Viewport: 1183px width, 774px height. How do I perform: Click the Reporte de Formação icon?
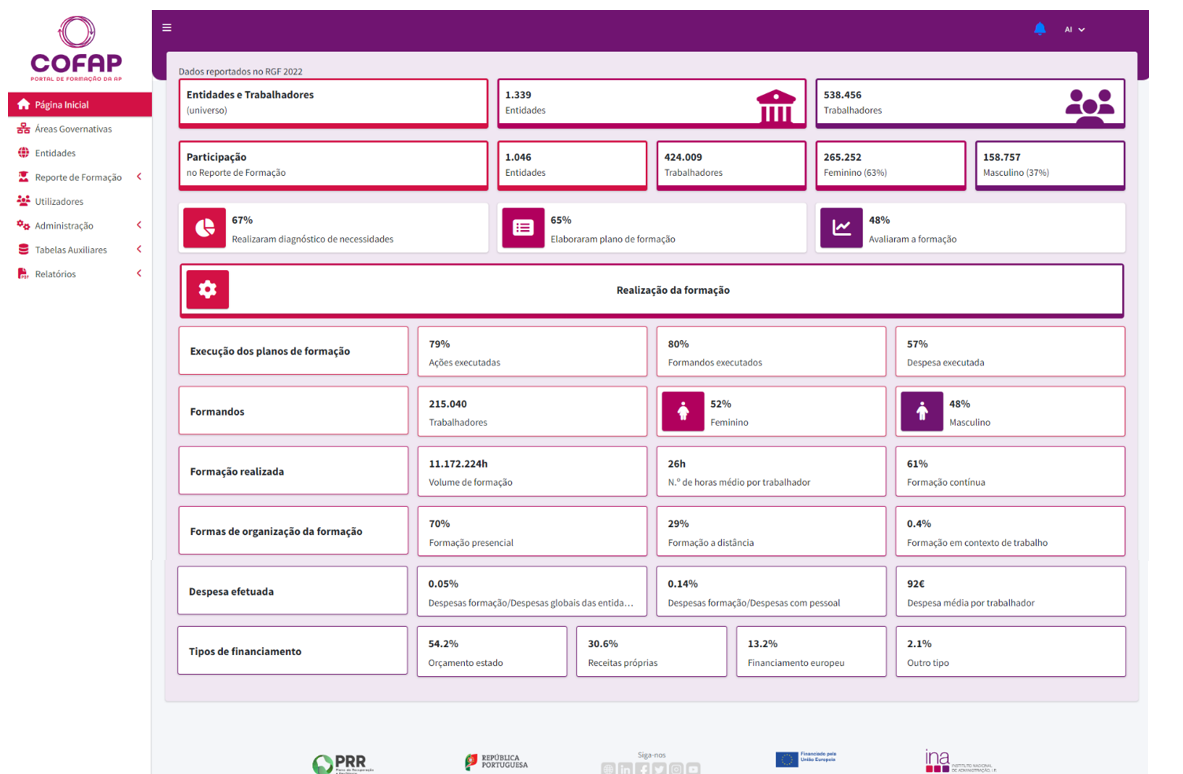[23, 177]
